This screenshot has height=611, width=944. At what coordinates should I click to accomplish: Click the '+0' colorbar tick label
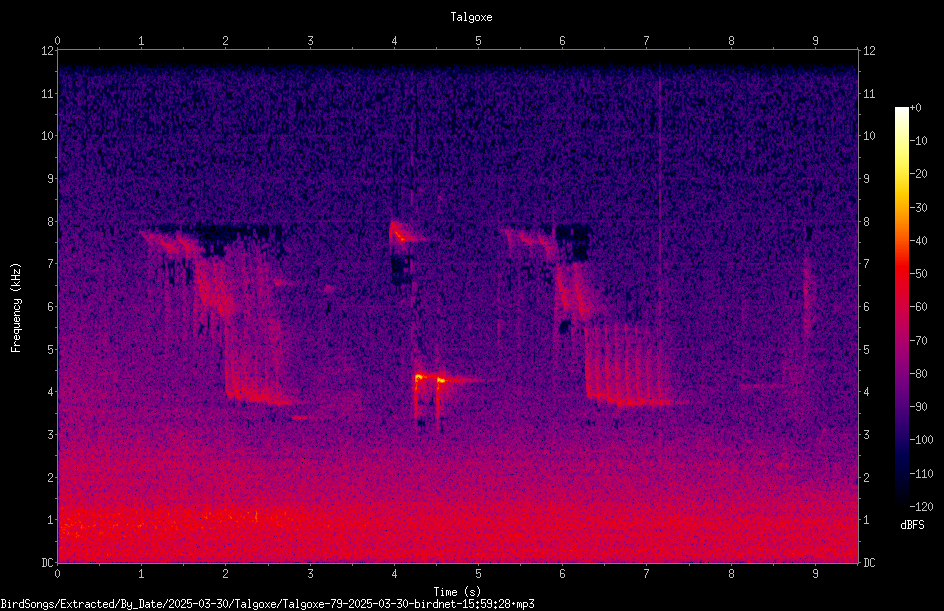point(915,108)
